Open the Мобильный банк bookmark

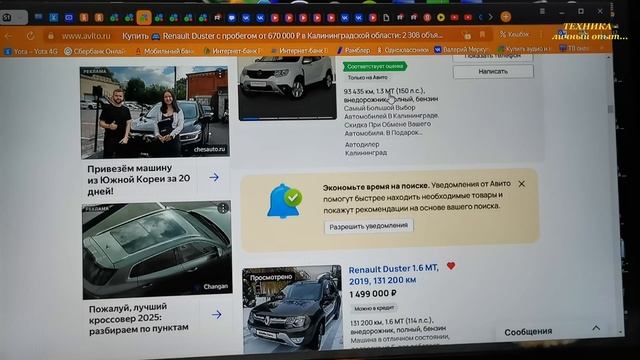coord(164,51)
